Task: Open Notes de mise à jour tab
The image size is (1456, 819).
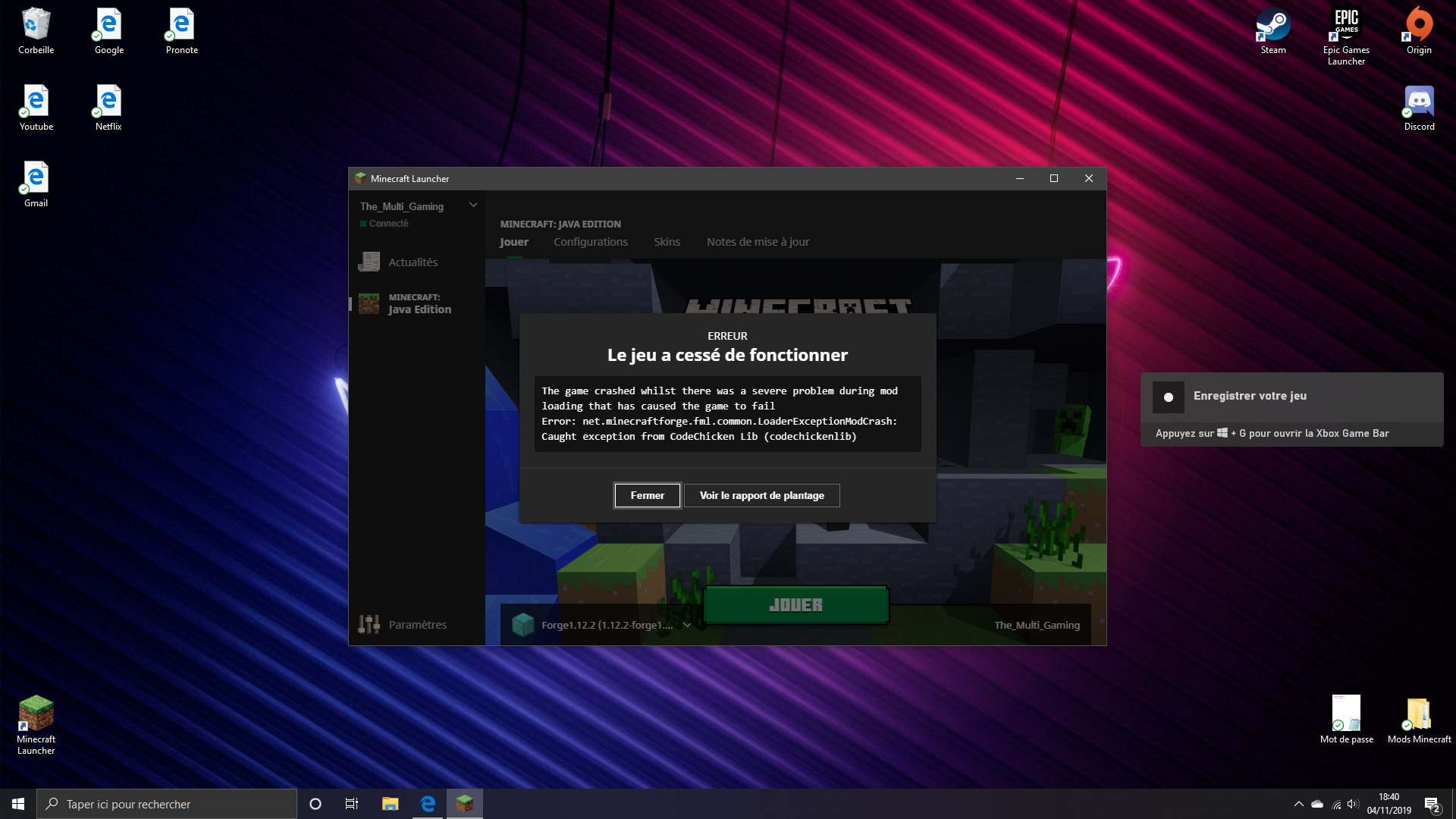Action: pyautogui.click(x=758, y=242)
